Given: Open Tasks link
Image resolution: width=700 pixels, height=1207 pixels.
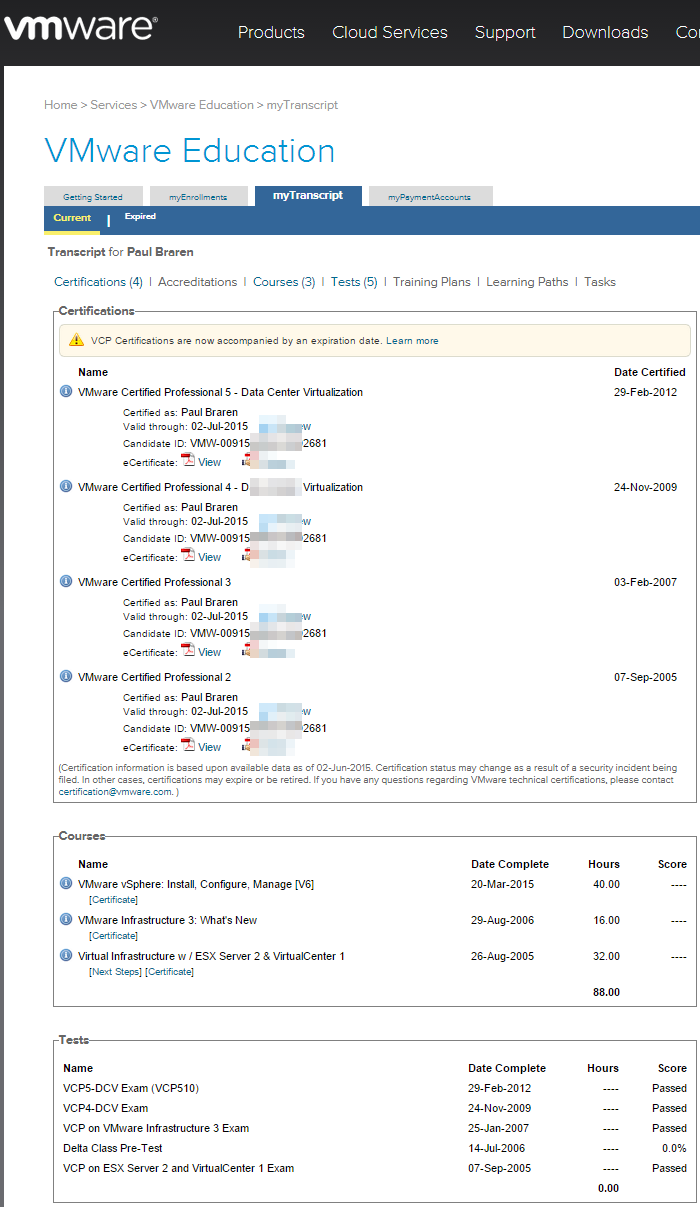Looking at the screenshot, I should click(600, 282).
